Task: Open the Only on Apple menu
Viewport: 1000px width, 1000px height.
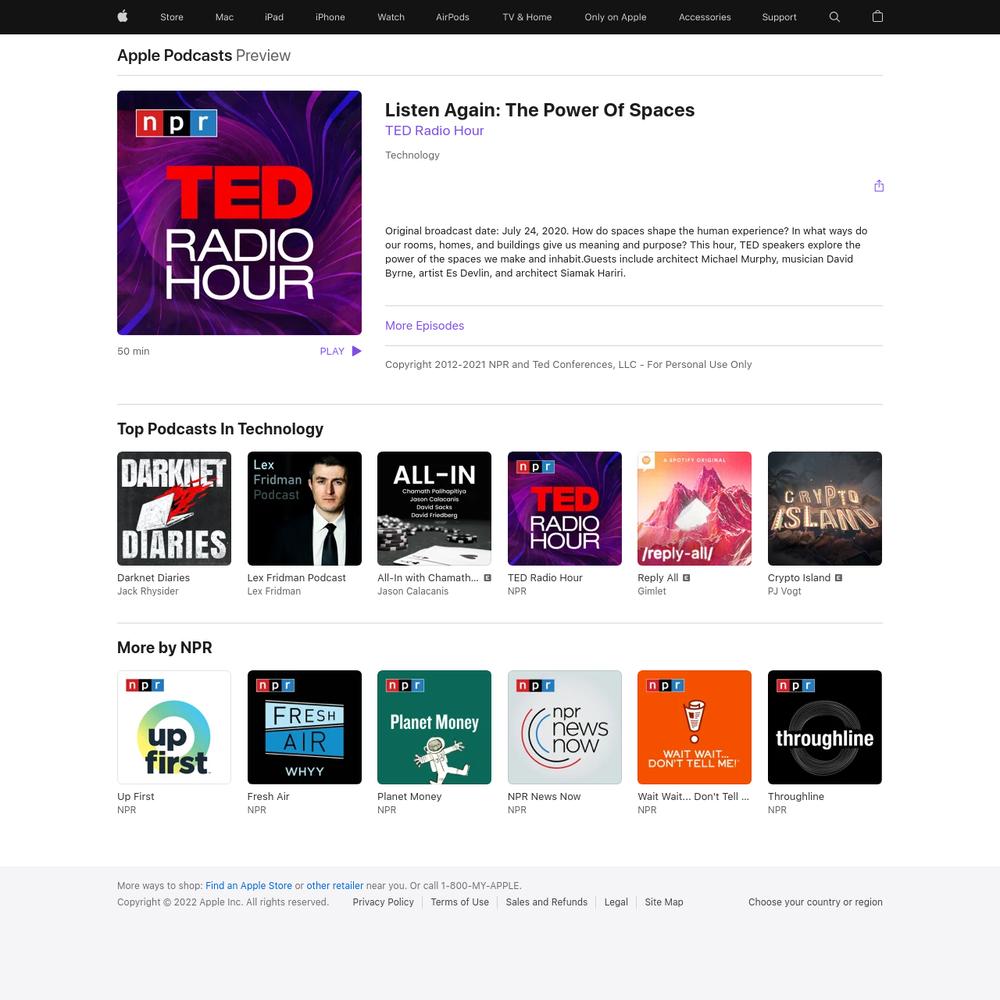Action: coord(615,17)
